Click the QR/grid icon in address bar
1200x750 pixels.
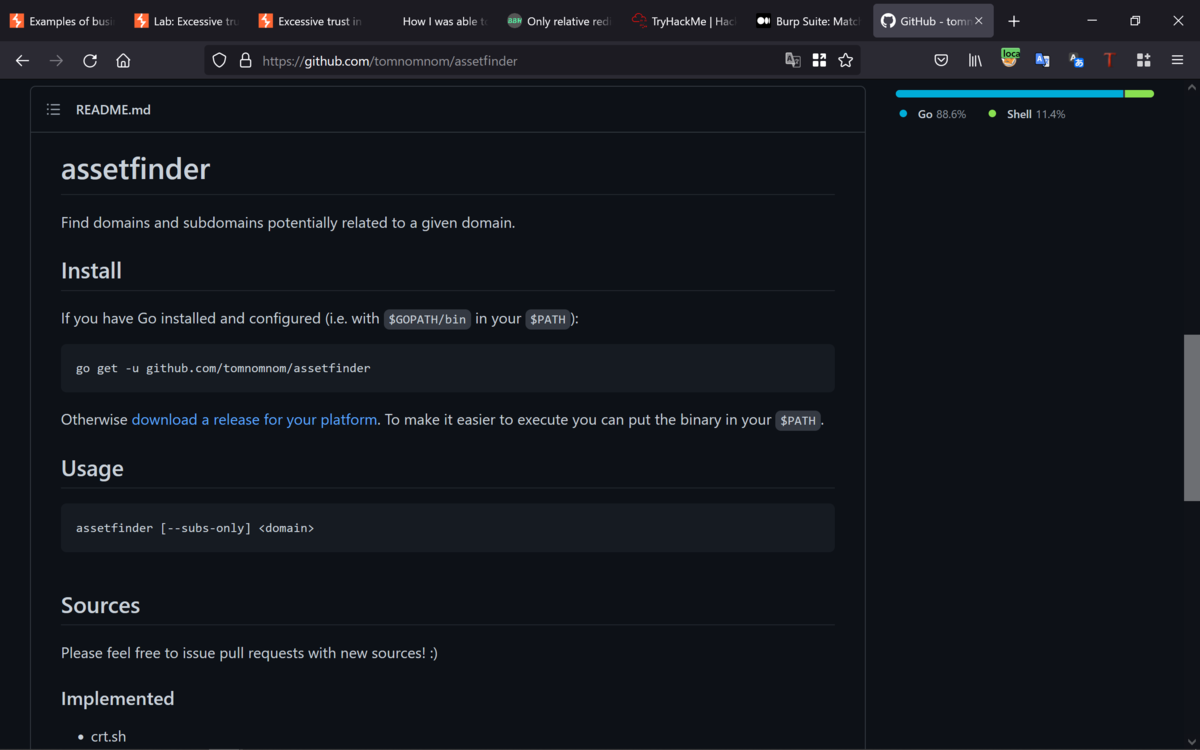[819, 60]
